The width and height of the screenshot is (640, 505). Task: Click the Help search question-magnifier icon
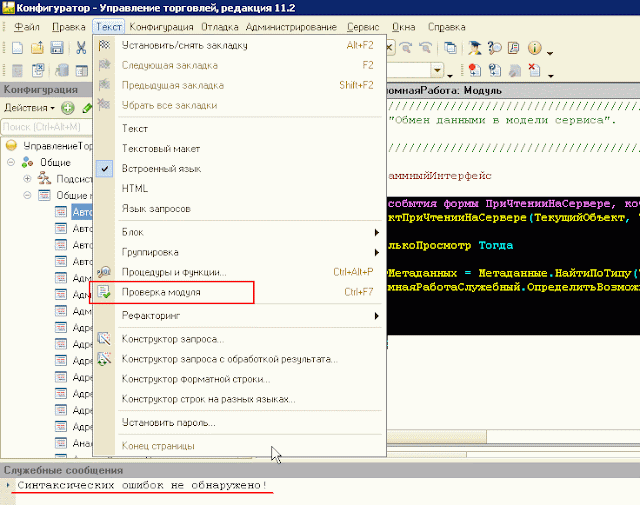point(495,48)
